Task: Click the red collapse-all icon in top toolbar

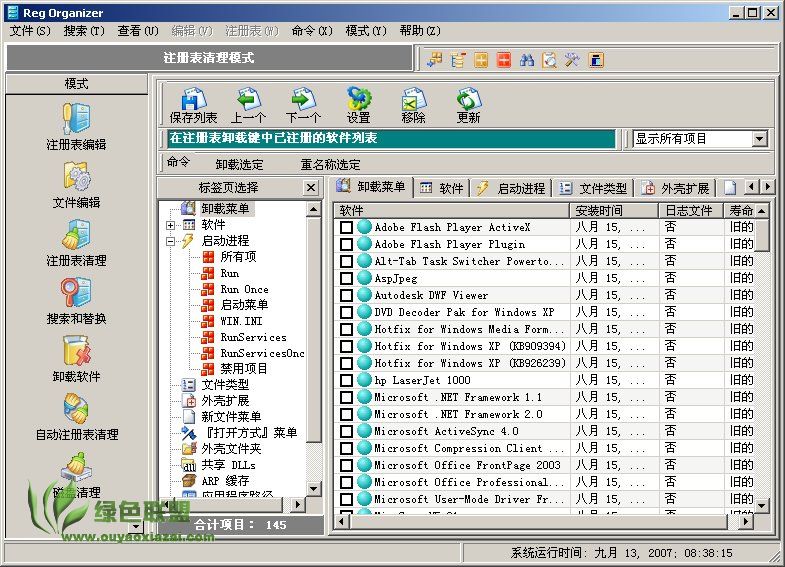Action: point(504,60)
